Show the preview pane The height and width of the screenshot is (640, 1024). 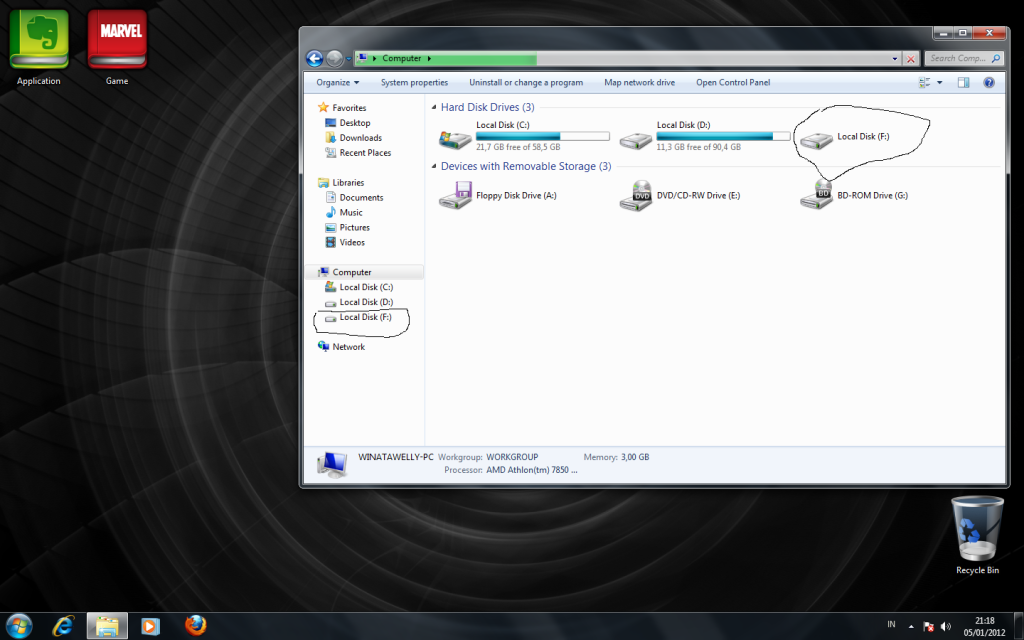point(963,82)
